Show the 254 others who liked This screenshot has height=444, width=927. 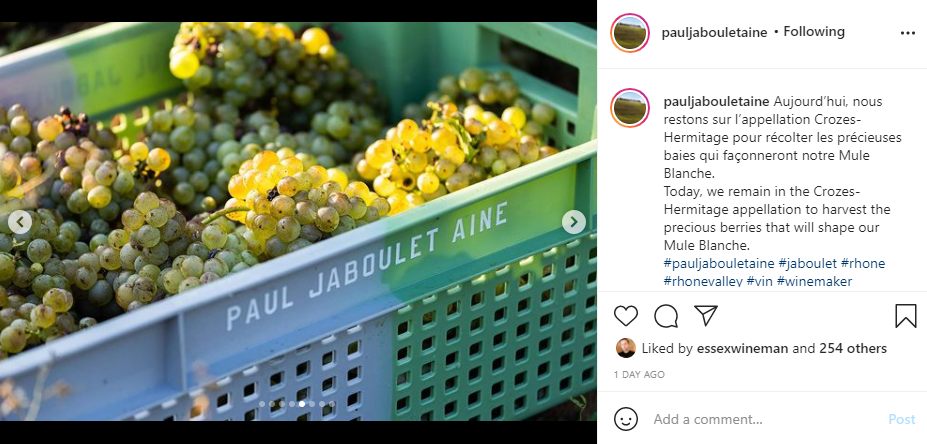pyautogui.click(x=854, y=349)
